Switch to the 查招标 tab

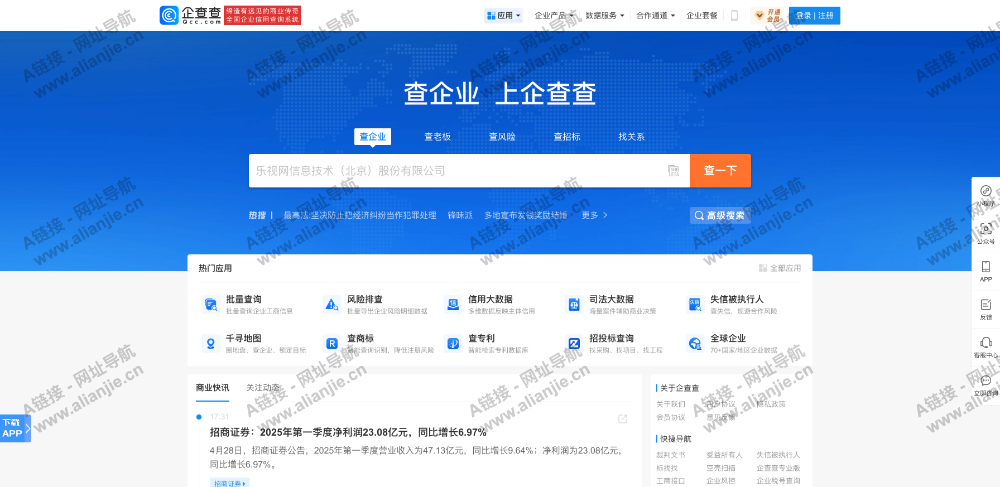tap(566, 136)
